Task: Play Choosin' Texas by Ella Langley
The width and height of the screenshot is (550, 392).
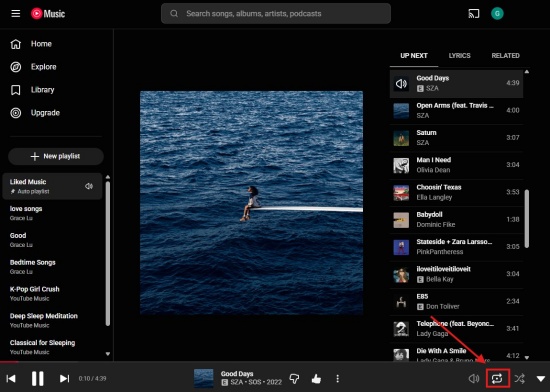Action: [456, 192]
